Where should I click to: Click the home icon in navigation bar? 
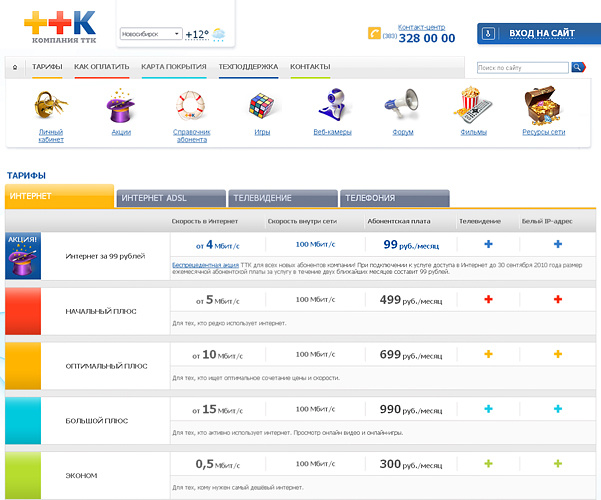[15, 67]
